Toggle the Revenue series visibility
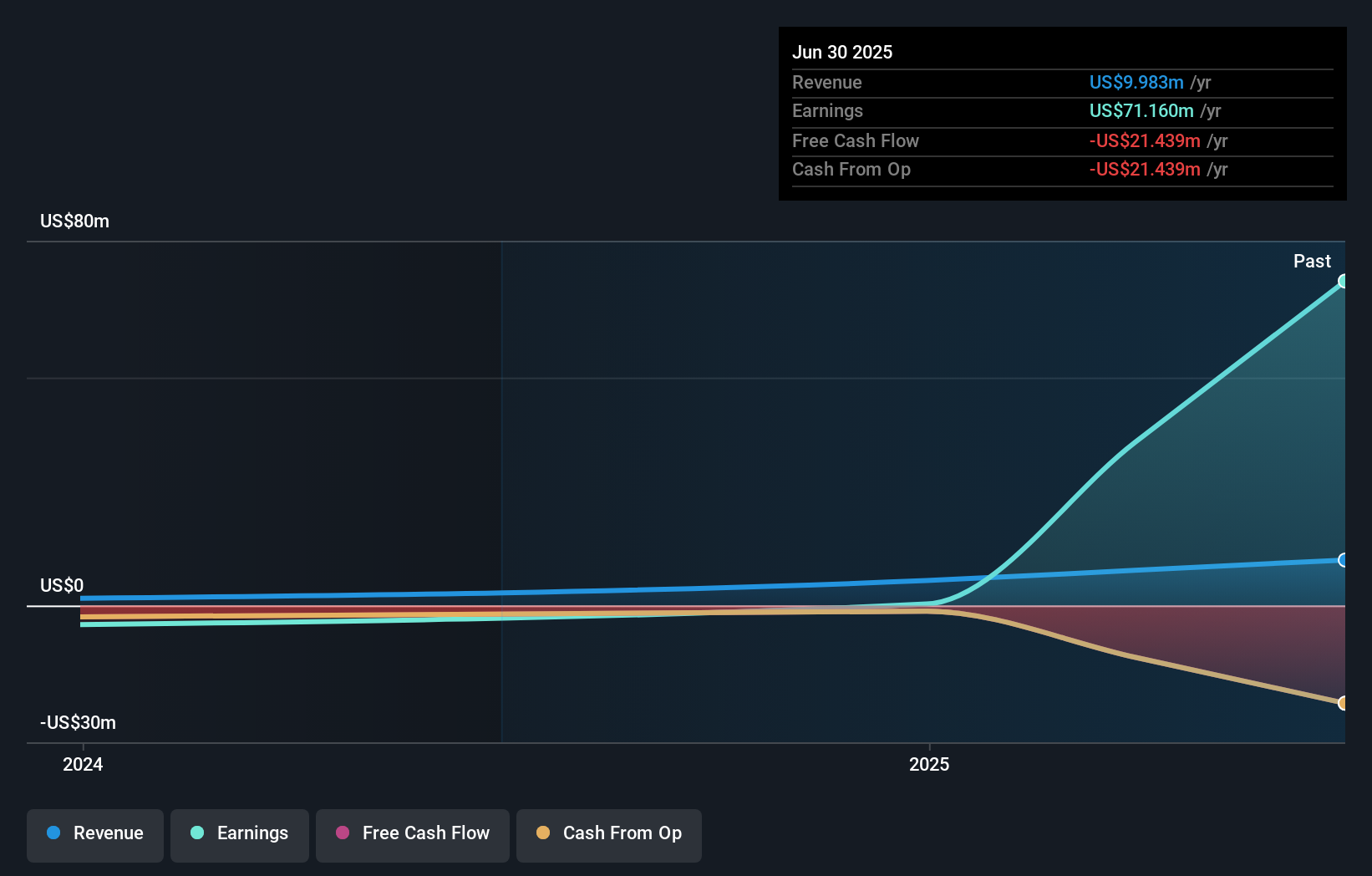Image resolution: width=1372 pixels, height=876 pixels. 94,833
